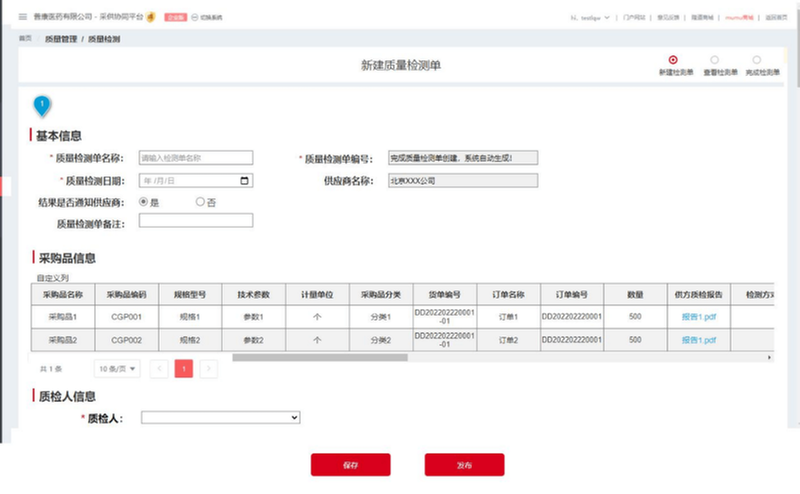Screen dimensions: 800x494
Task: Click 自定义列 above the table
Action: pyautogui.click(x=53, y=278)
